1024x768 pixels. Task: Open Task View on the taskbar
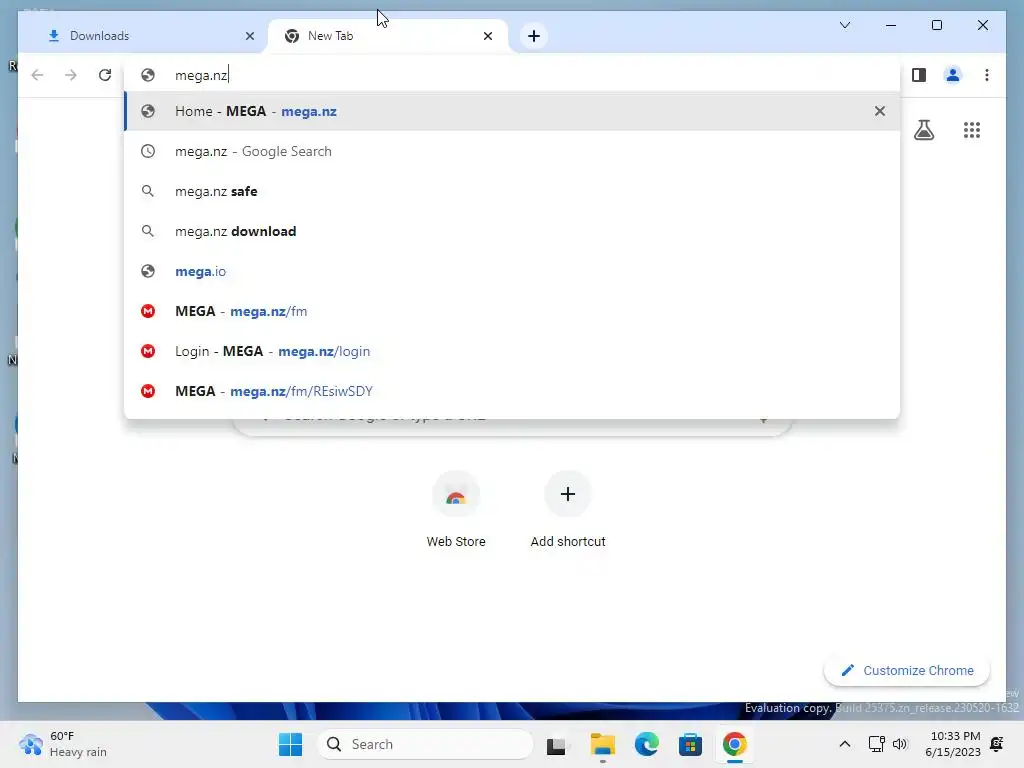[556, 744]
